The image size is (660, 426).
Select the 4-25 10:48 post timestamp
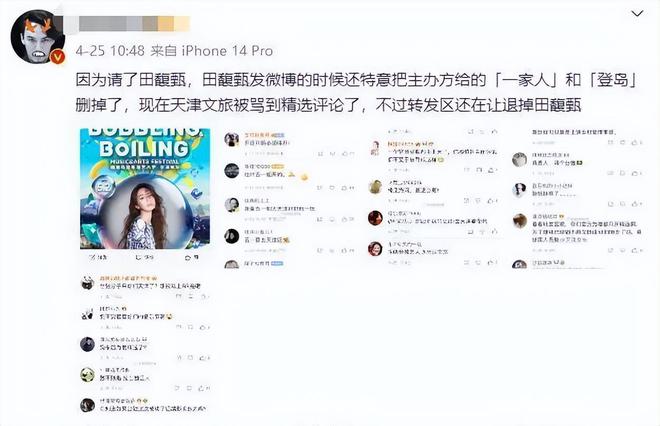click(110, 51)
